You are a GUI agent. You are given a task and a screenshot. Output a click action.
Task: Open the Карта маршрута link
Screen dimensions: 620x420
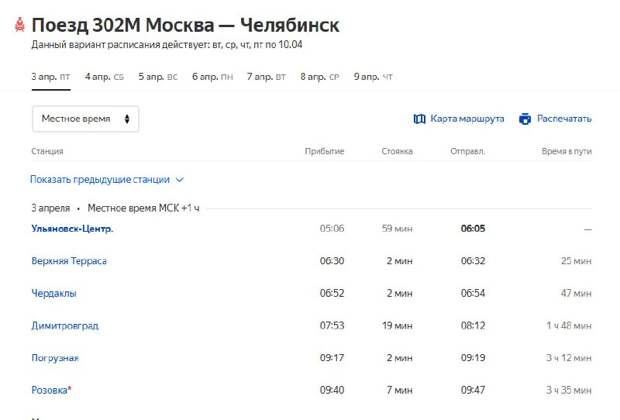click(467, 119)
